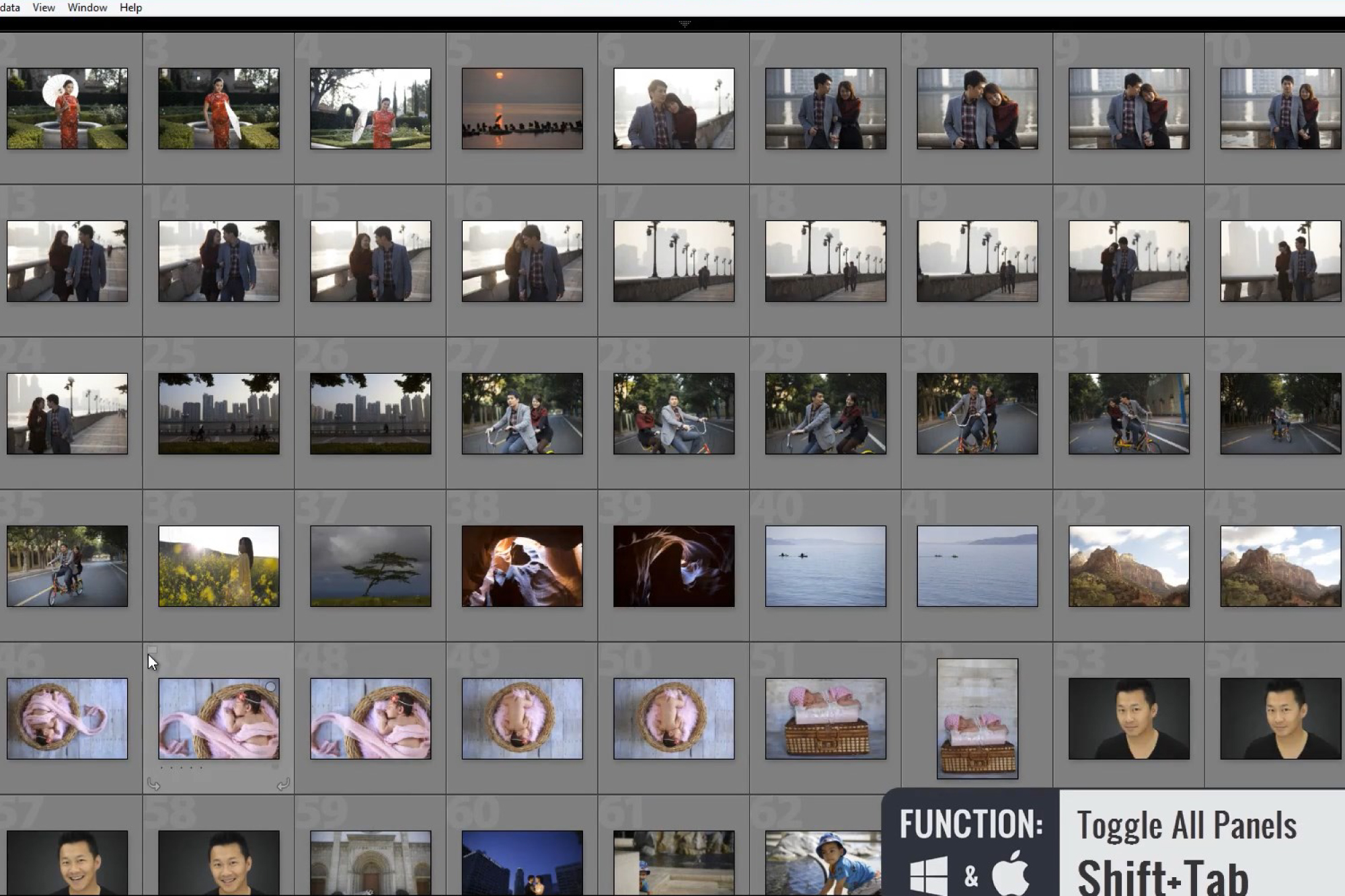
Task: Select the city skyline photo in cell 25
Action: coord(219,413)
